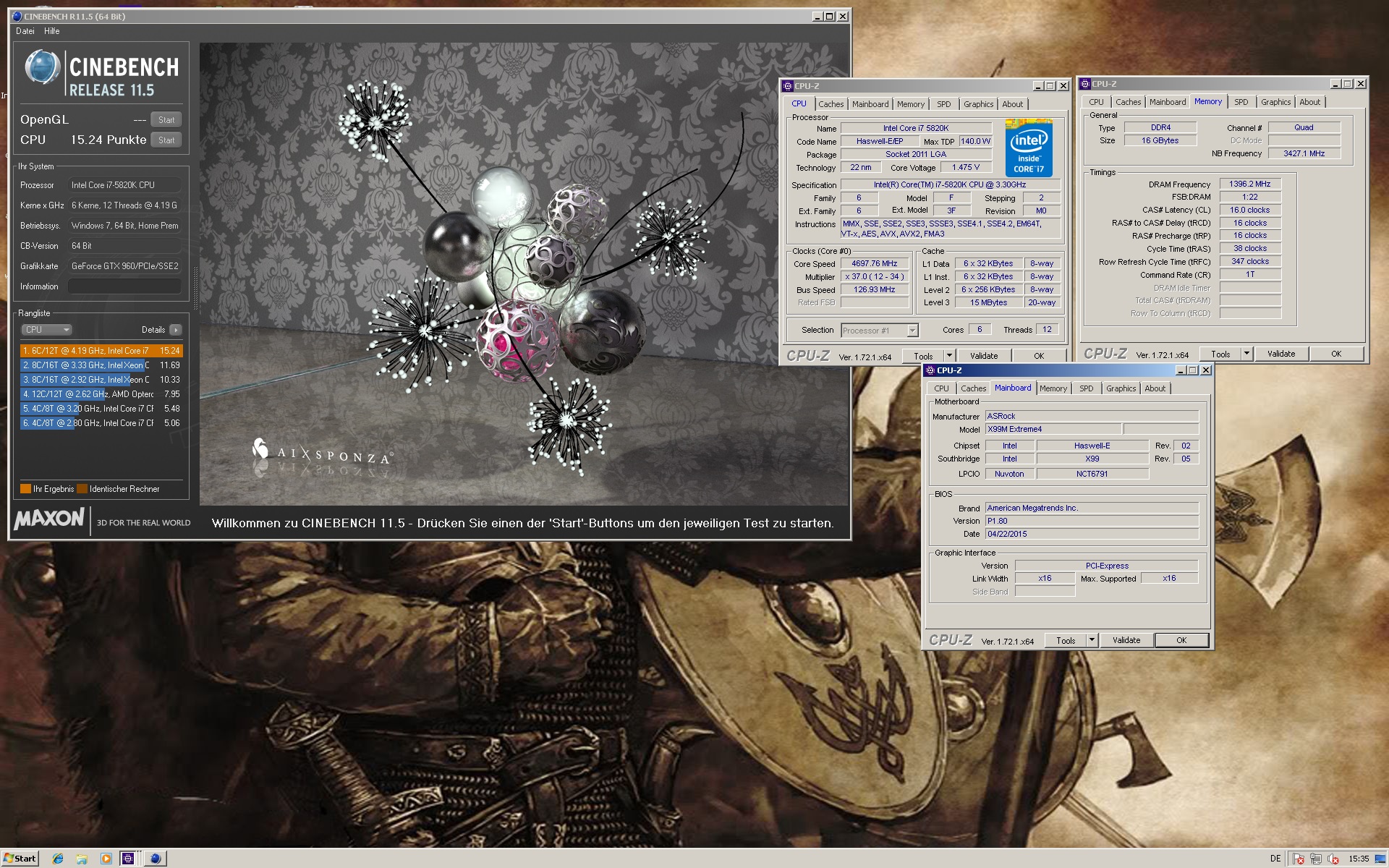1389x868 pixels.
Task: Open the Hilfe menu
Action: [52, 31]
